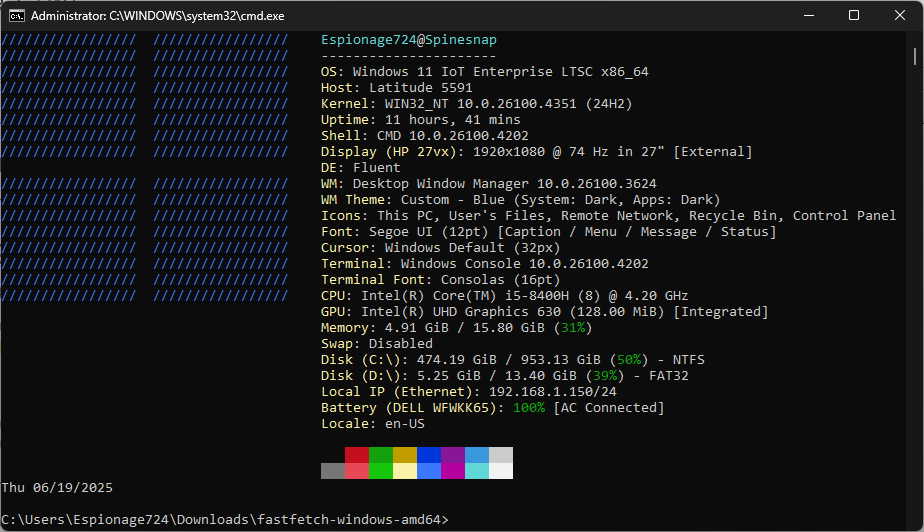This screenshot has width=924, height=532.
Task: Click the turquoise swatch in bottom row
Action: click(x=477, y=471)
